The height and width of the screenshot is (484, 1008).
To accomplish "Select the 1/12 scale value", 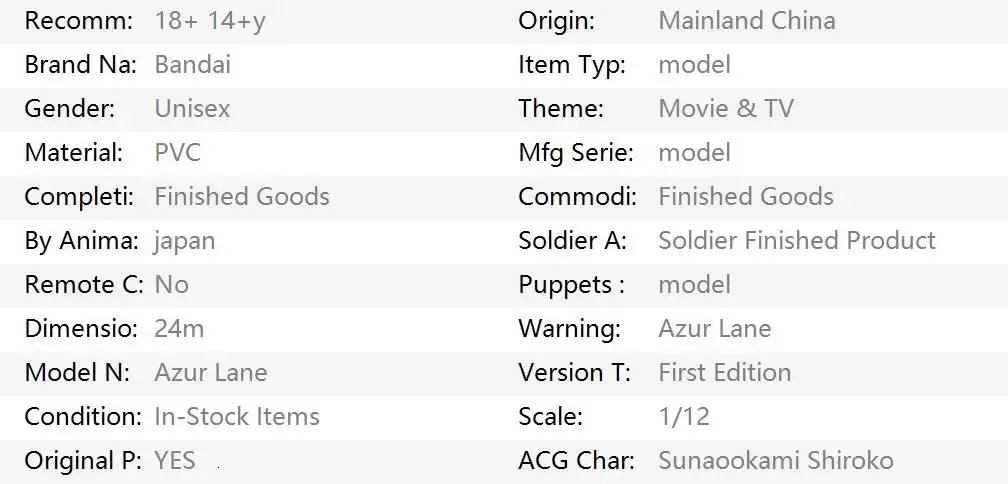I will click(684, 417).
